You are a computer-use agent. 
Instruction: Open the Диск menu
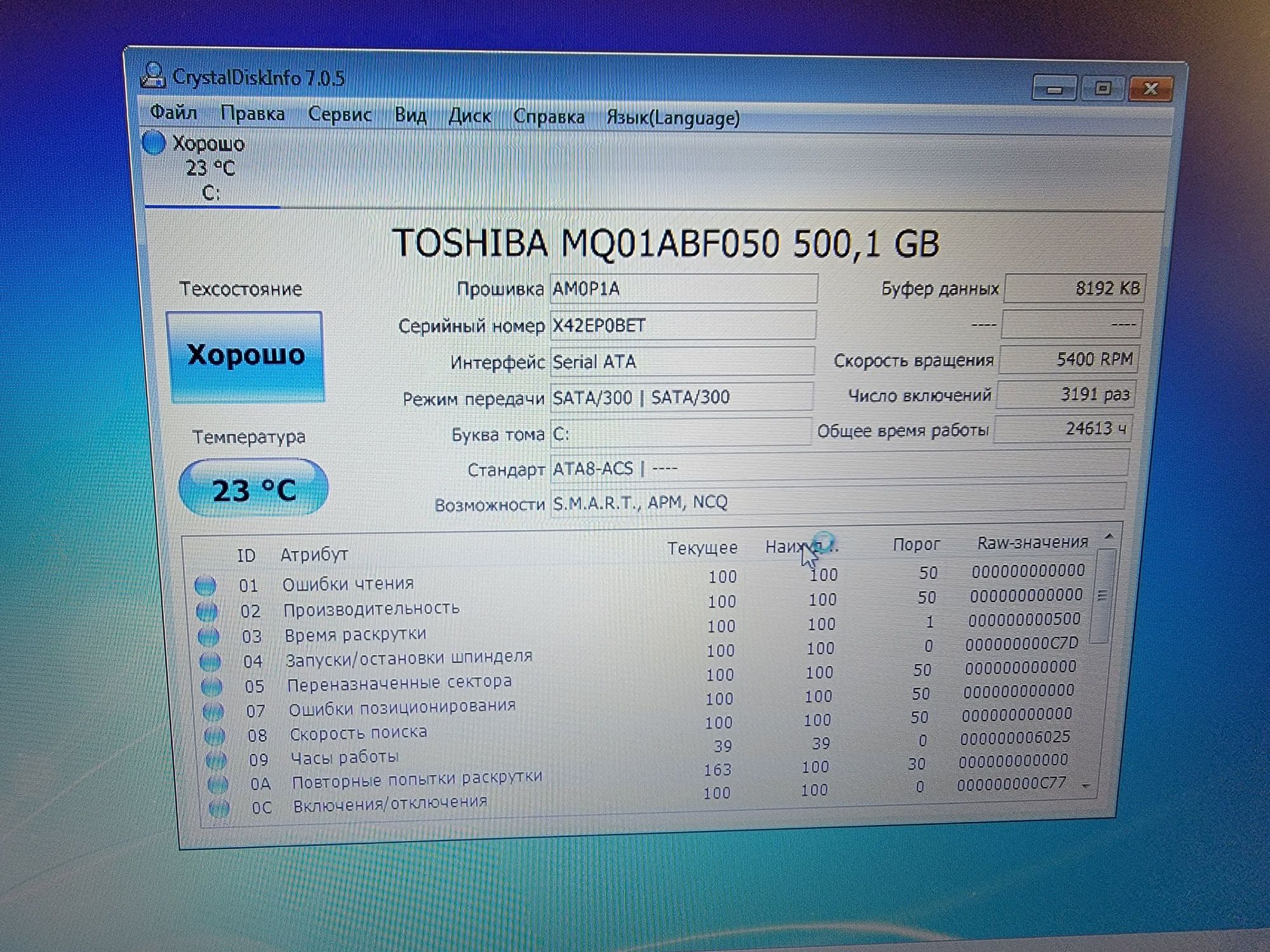pos(469,116)
